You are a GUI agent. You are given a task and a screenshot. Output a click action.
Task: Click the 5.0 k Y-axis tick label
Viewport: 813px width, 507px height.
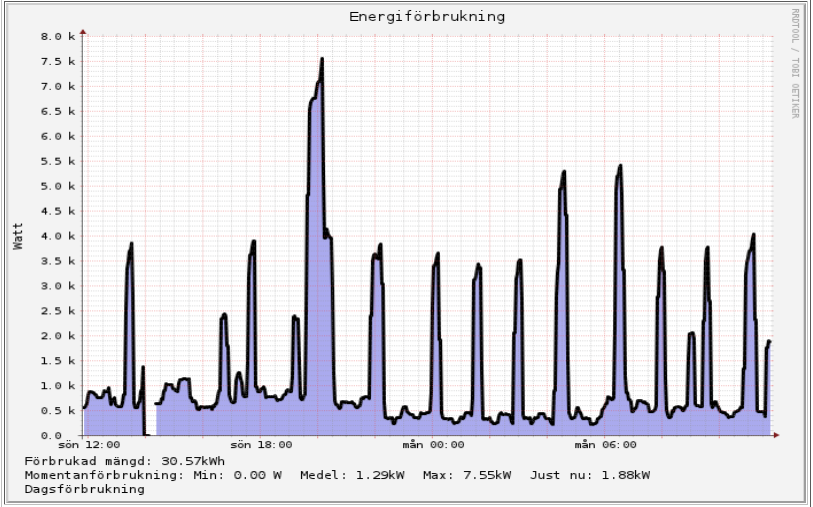[x=57, y=186]
